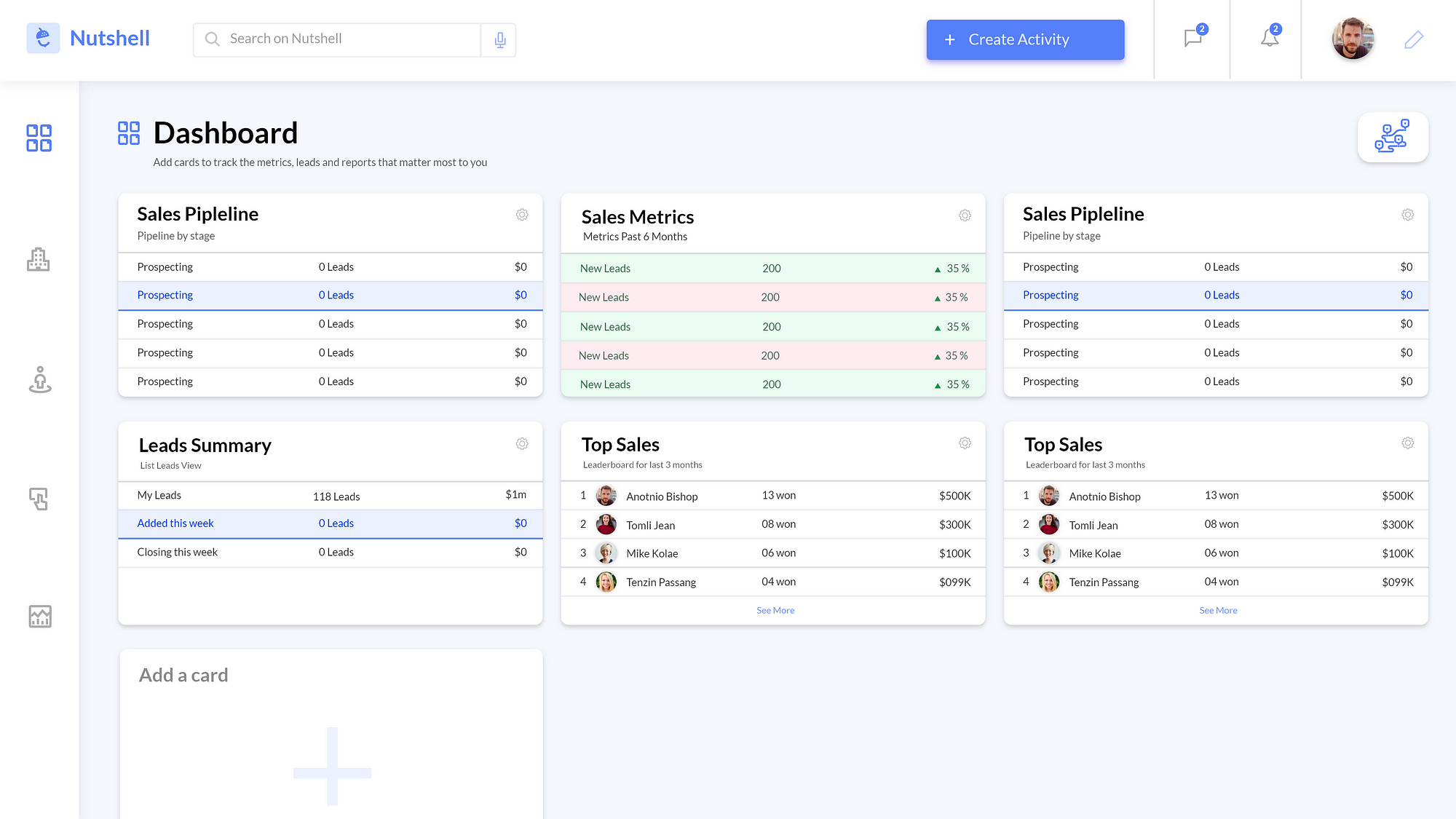Open settings gear on Leads Summary card

click(522, 443)
